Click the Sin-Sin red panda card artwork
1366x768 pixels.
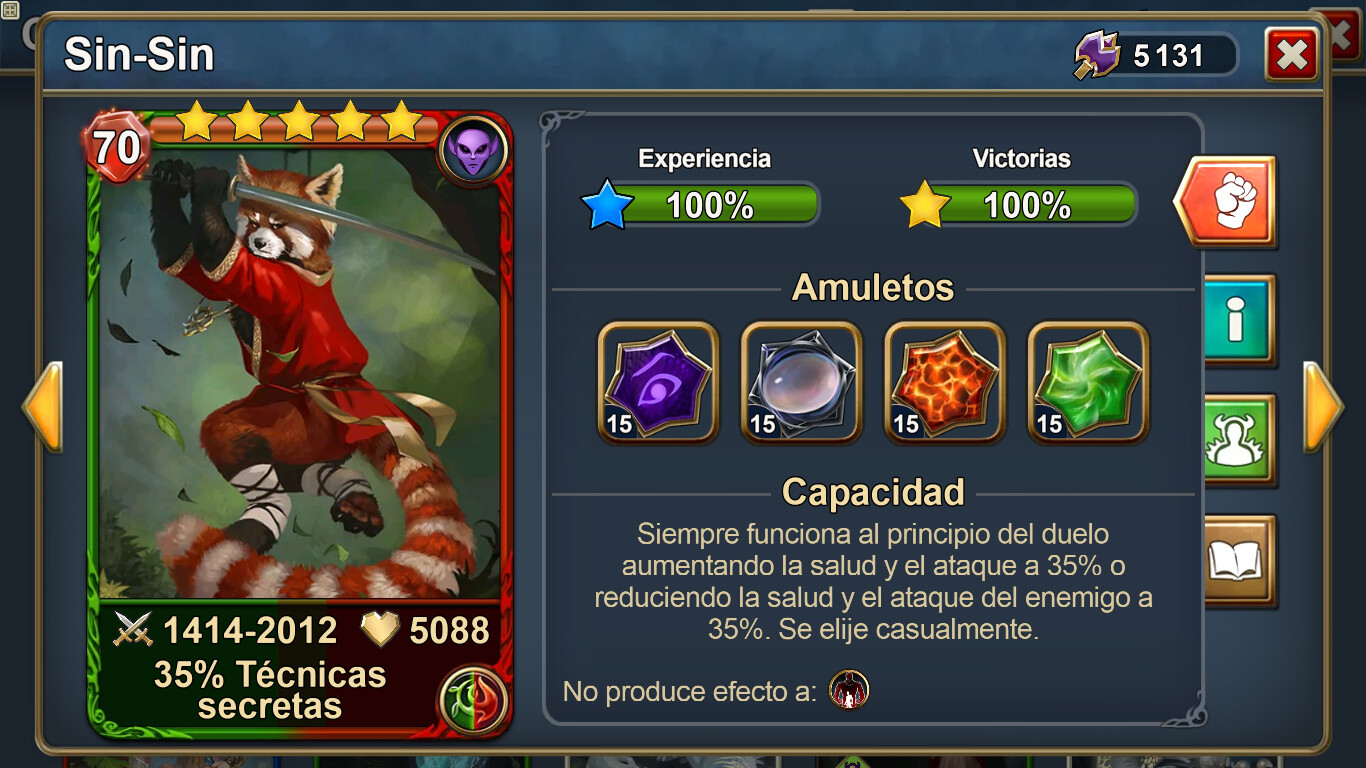(x=300, y=375)
